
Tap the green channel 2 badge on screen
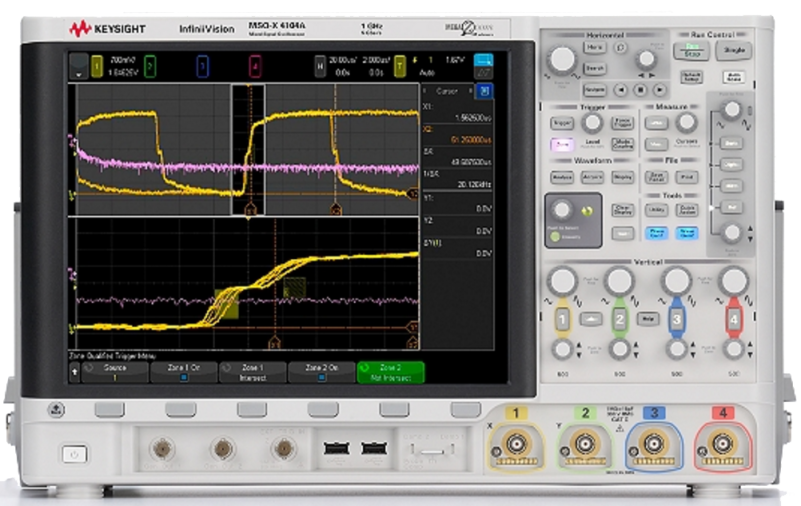pyautogui.click(x=150, y=66)
